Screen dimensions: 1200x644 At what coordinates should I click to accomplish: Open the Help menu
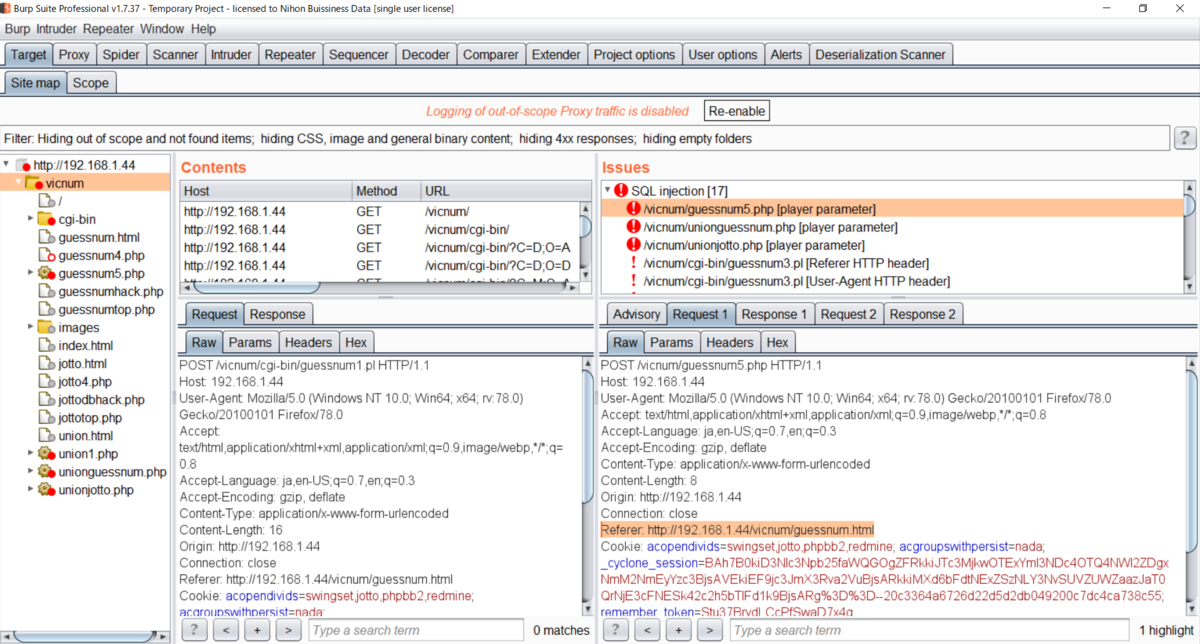203,29
